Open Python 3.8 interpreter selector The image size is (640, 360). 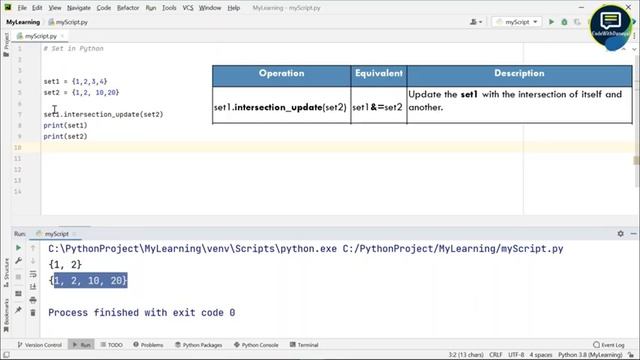590,355
